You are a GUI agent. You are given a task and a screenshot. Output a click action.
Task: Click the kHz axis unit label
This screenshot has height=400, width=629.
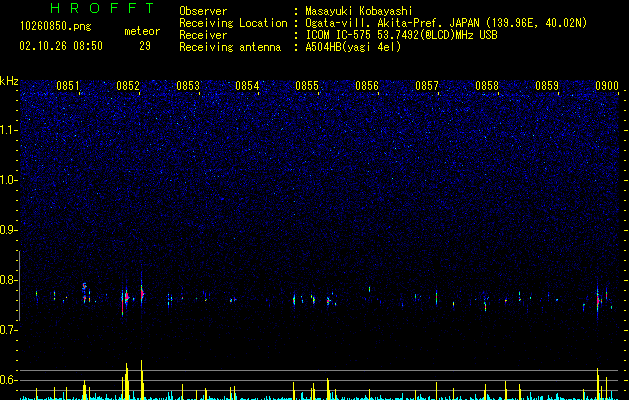[x=9, y=81]
